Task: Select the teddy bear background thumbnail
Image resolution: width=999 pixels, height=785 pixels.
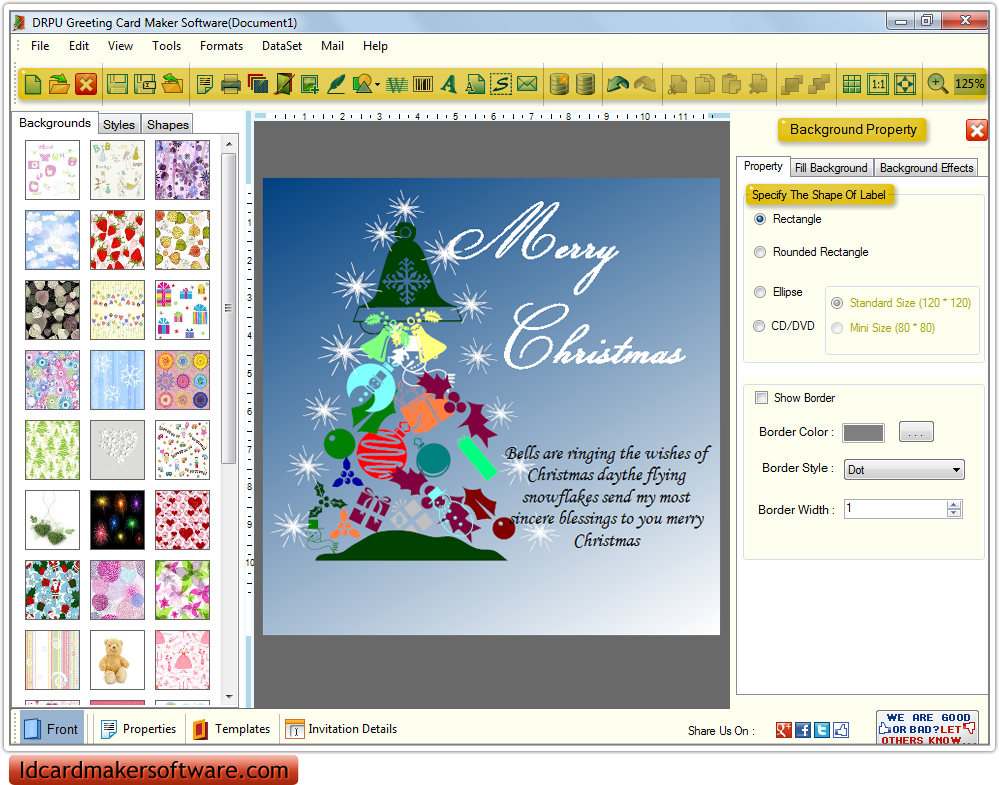Action: [117, 659]
